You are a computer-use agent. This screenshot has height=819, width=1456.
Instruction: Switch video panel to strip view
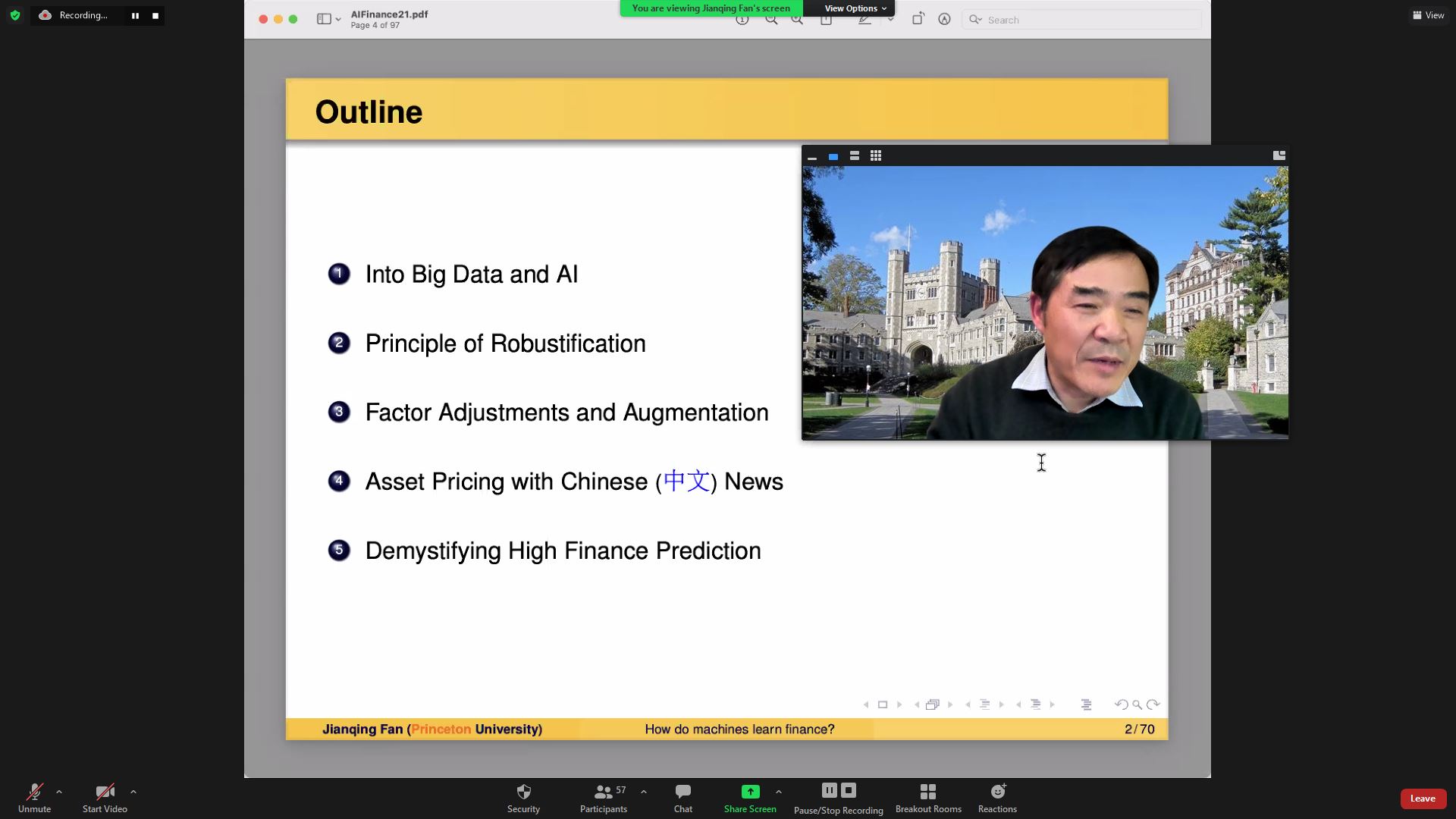click(855, 156)
